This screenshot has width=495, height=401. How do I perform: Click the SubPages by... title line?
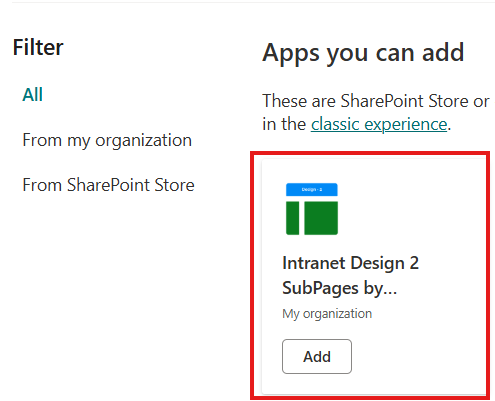click(x=339, y=288)
